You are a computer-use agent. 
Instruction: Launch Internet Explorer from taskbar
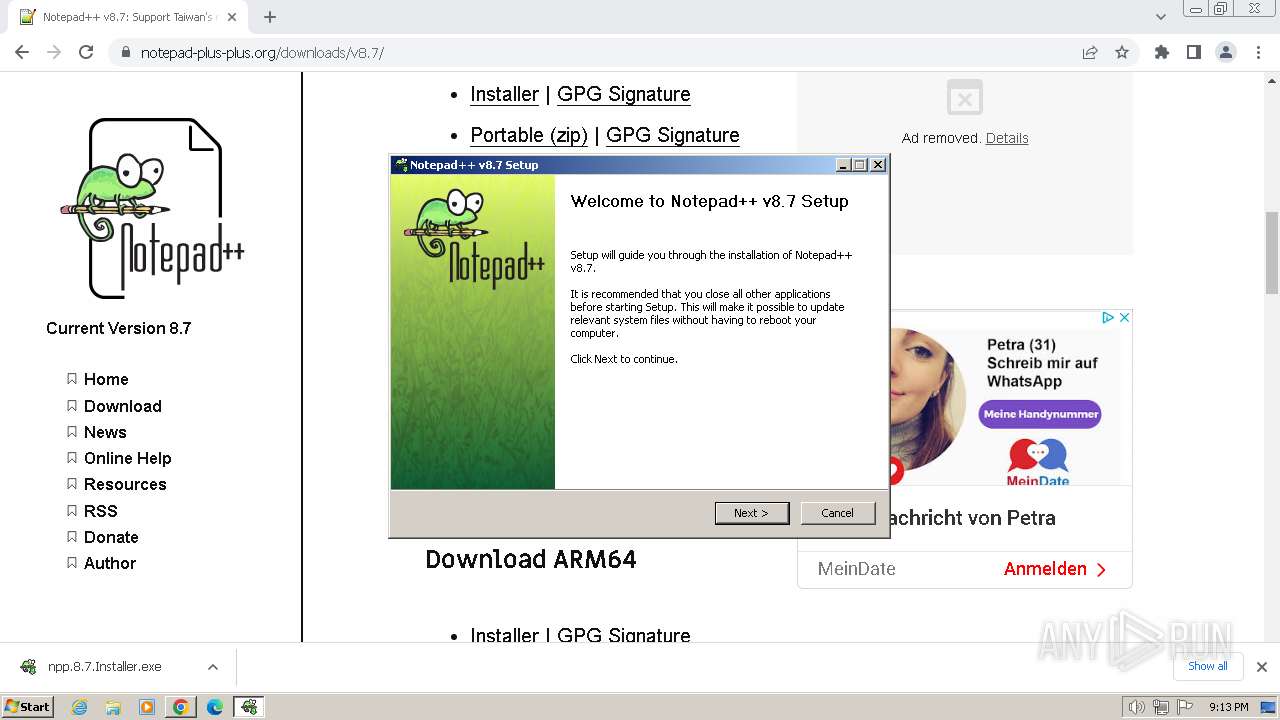[79, 707]
